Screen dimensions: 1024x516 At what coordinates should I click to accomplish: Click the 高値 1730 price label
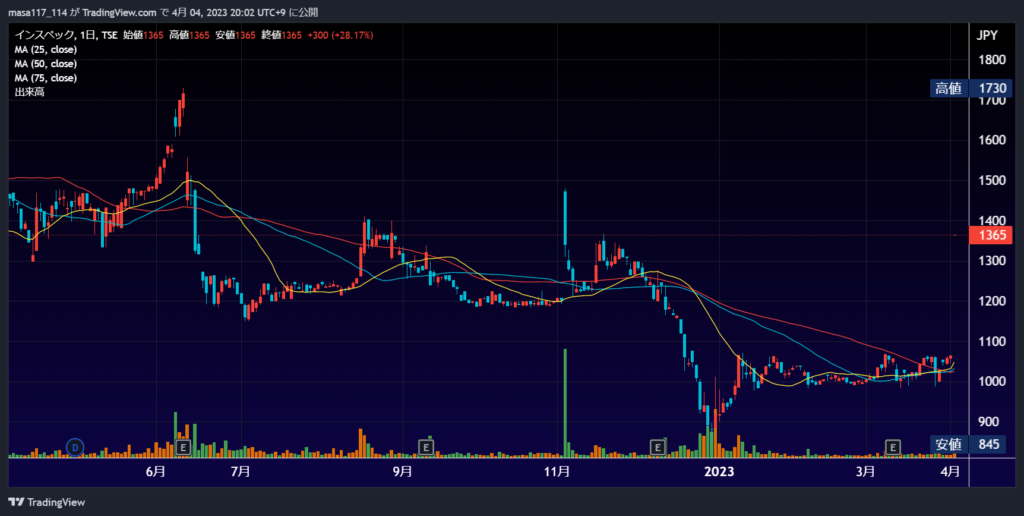tap(971, 88)
